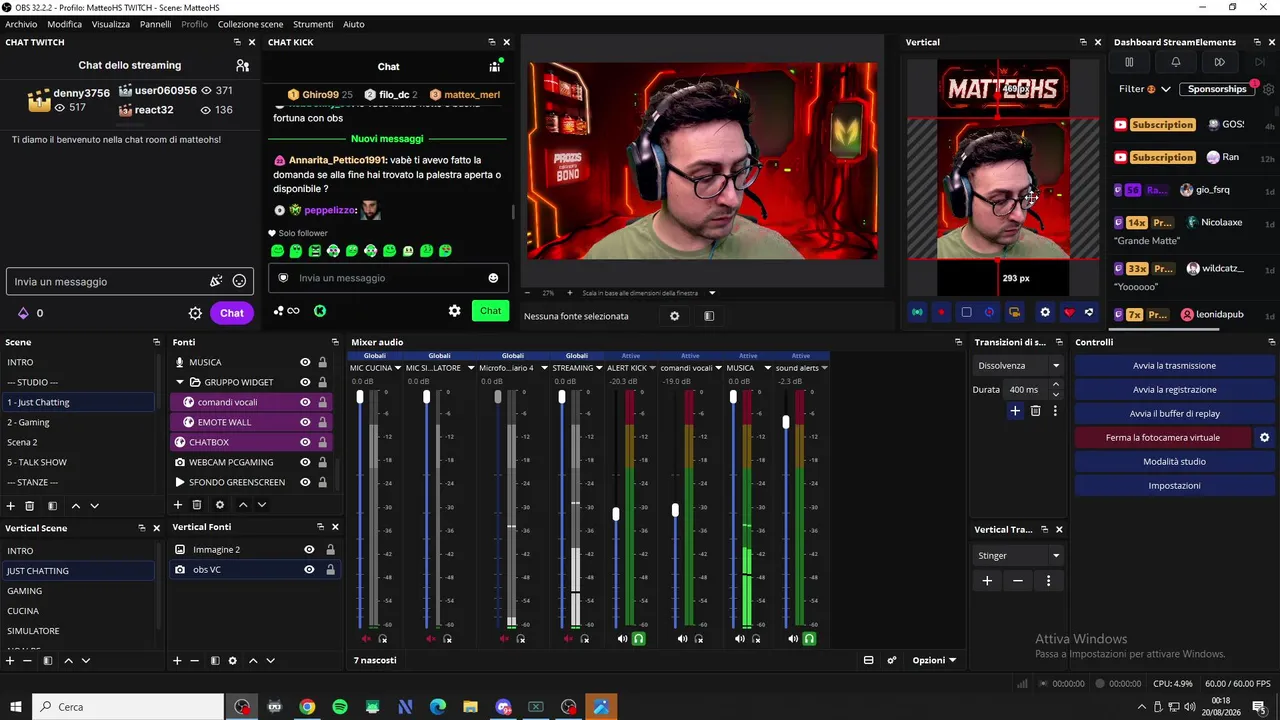Image resolution: width=1280 pixels, height=720 pixels.
Task: Hide the MUSICA source
Action: 305,362
